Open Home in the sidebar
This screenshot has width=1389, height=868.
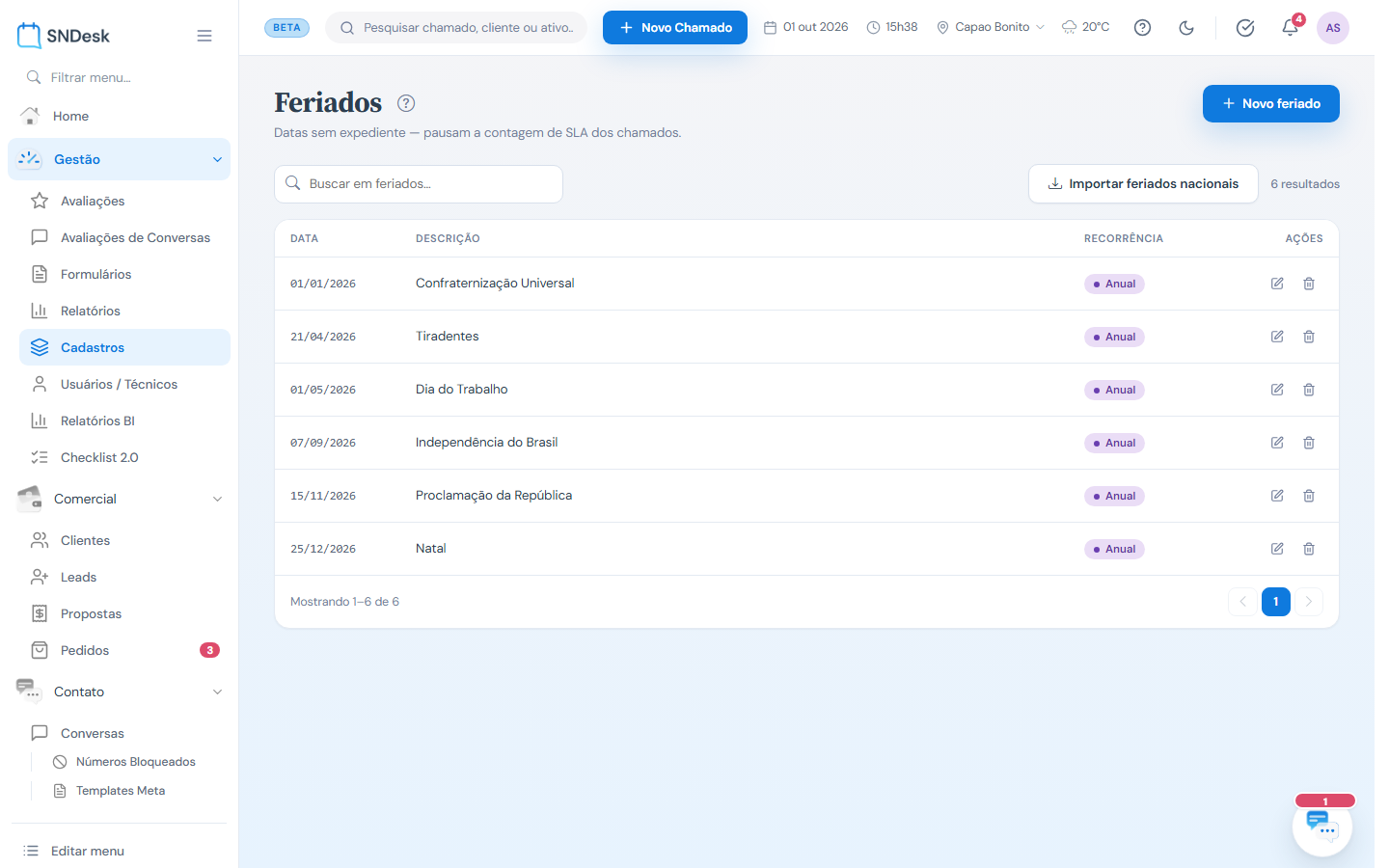tap(120, 116)
